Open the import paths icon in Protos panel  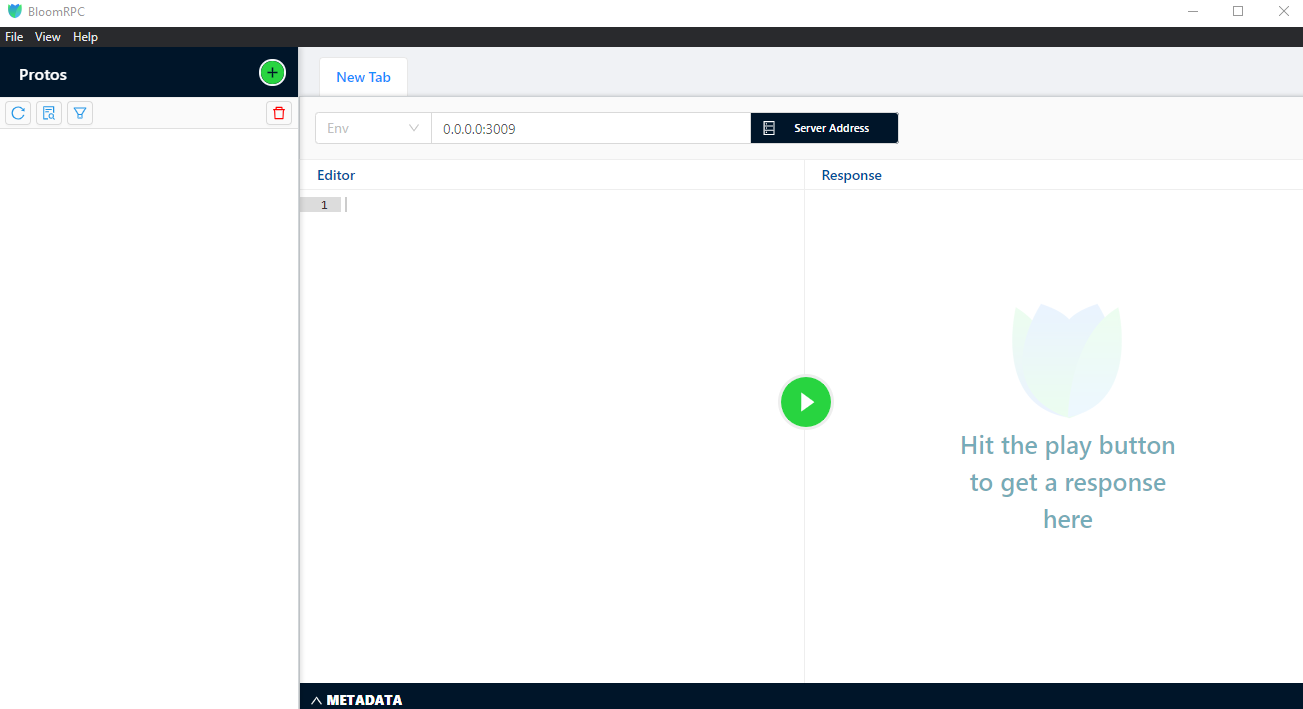48,112
